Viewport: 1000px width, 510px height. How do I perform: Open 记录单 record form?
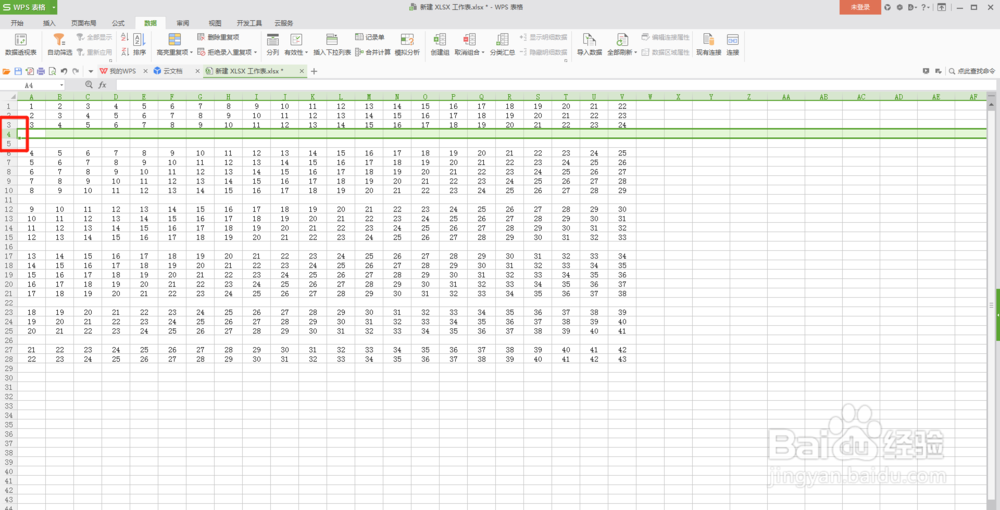370,38
